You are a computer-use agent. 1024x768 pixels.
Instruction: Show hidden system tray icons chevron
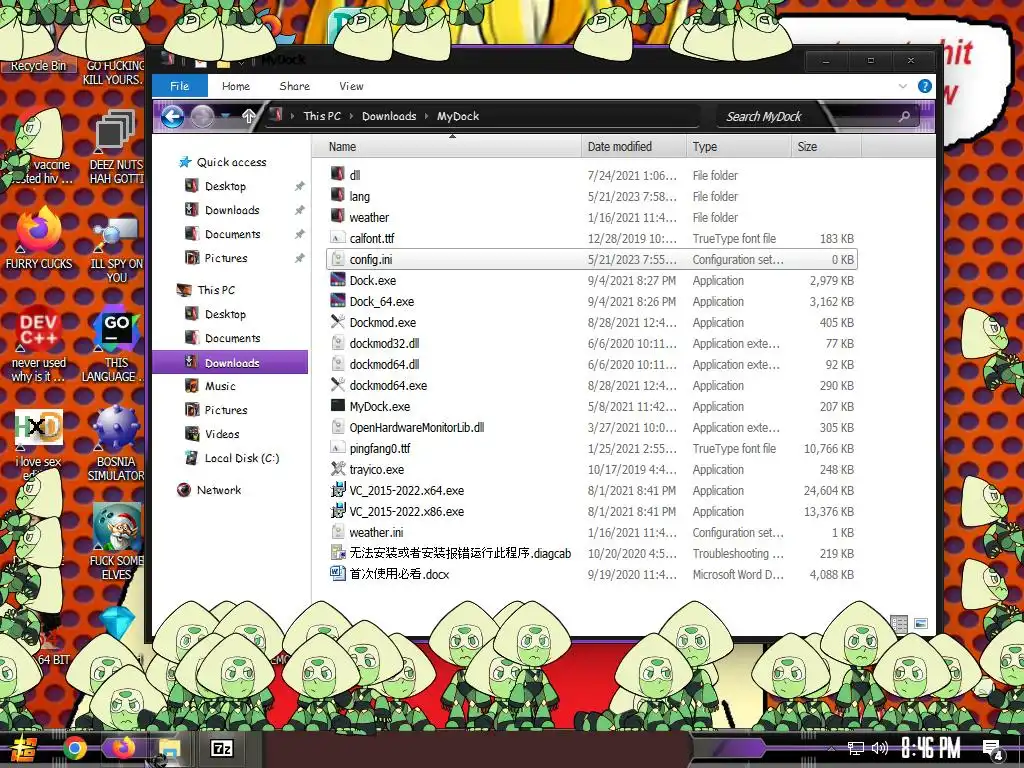(x=831, y=748)
